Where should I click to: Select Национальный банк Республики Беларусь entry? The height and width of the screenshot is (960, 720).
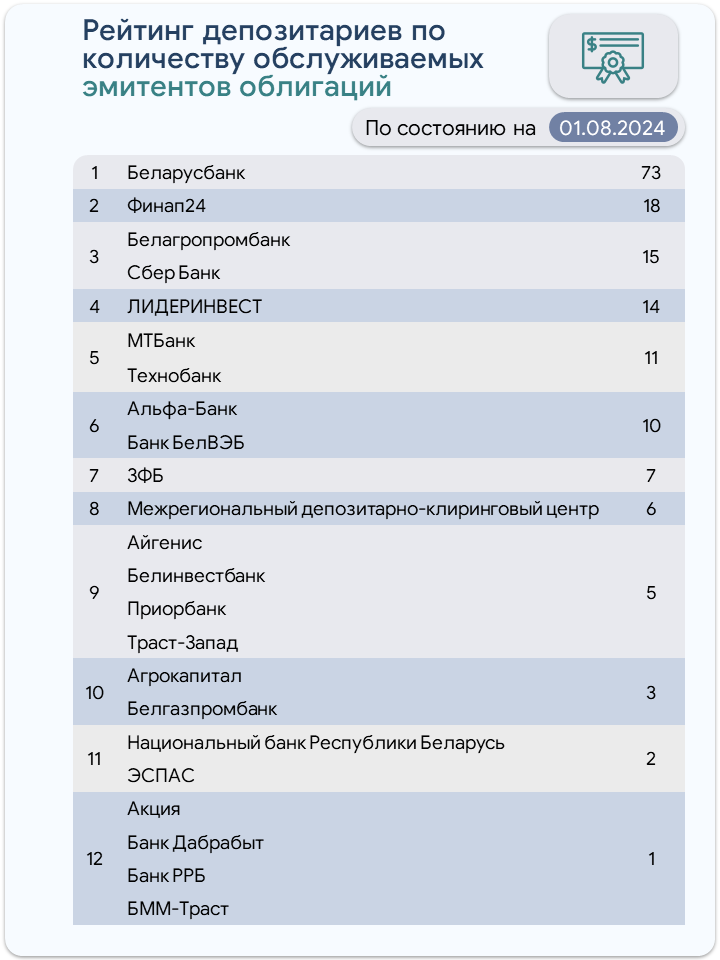point(316,743)
